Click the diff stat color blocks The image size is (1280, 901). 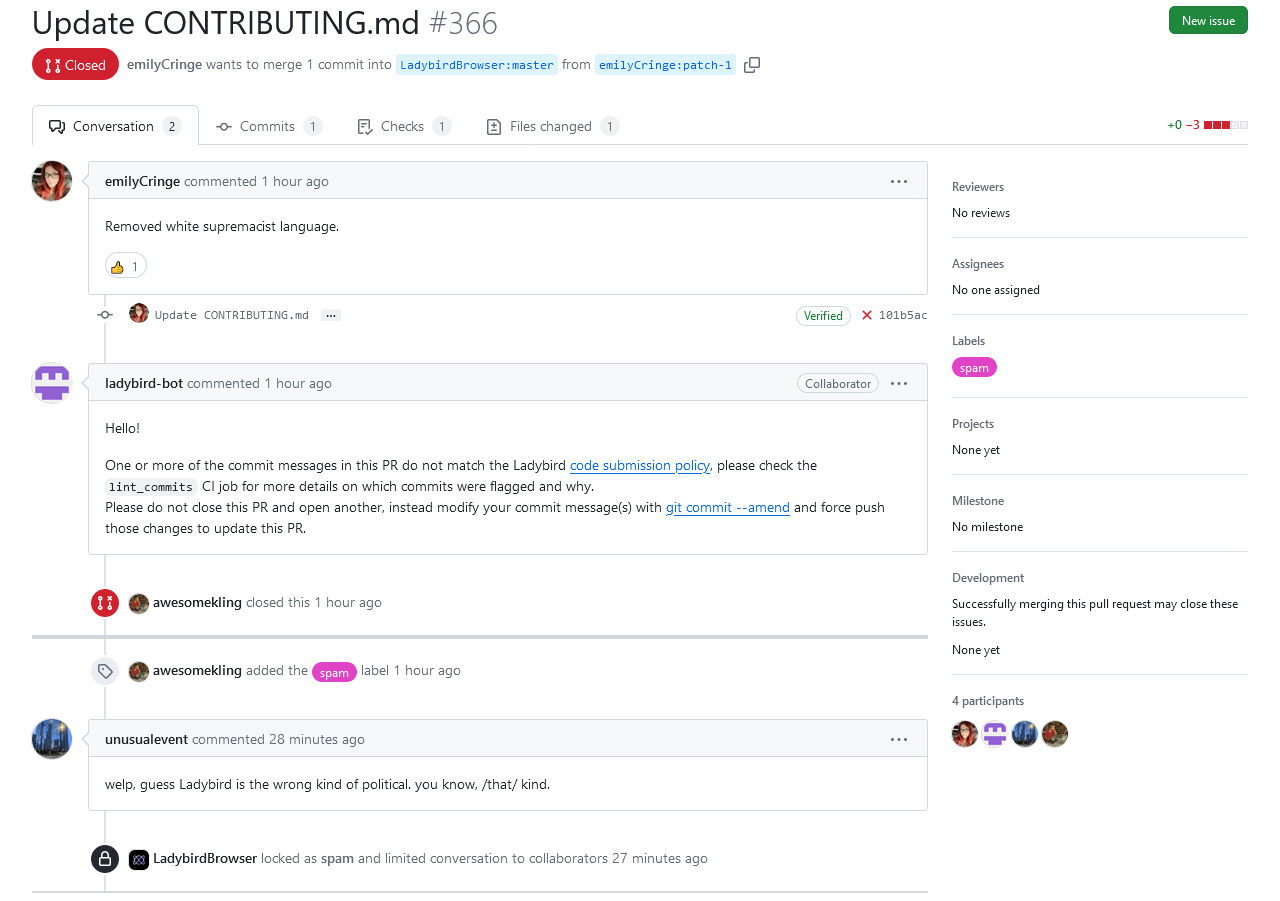click(x=1226, y=125)
